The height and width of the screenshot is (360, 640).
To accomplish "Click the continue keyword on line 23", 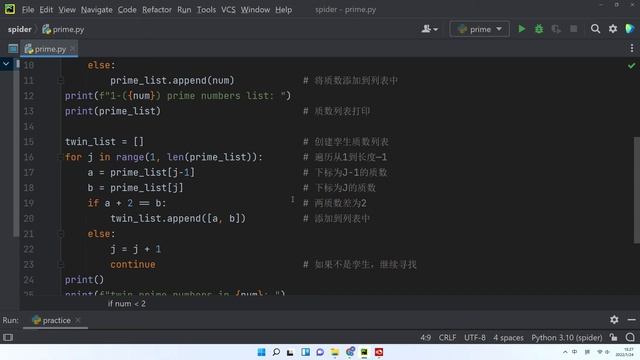I will 133,264.
